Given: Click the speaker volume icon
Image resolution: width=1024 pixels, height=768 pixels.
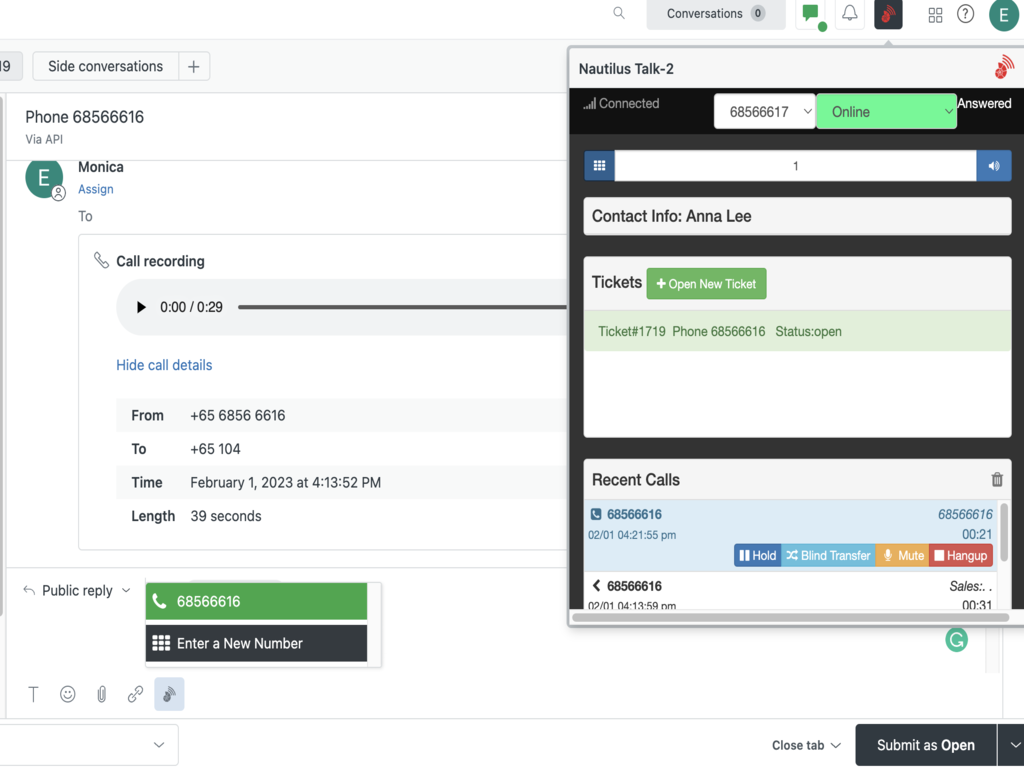Looking at the screenshot, I should (994, 166).
